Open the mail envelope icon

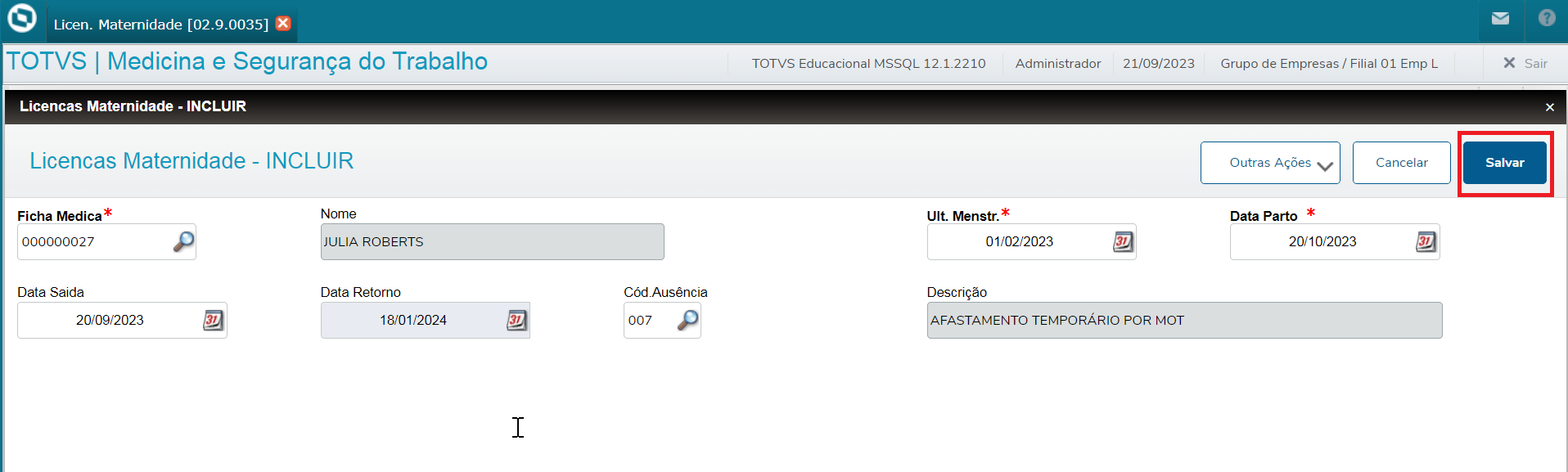coord(1500,18)
